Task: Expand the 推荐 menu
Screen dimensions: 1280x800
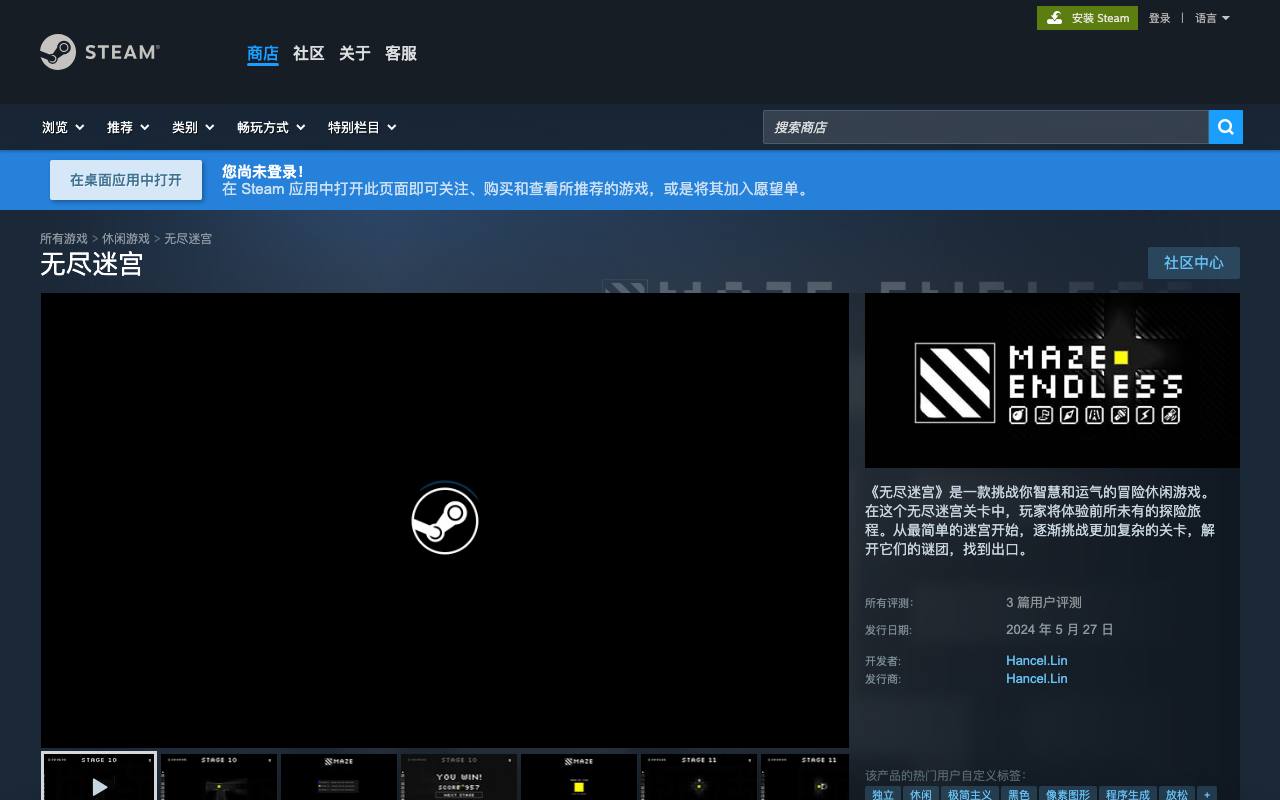Action: point(128,127)
